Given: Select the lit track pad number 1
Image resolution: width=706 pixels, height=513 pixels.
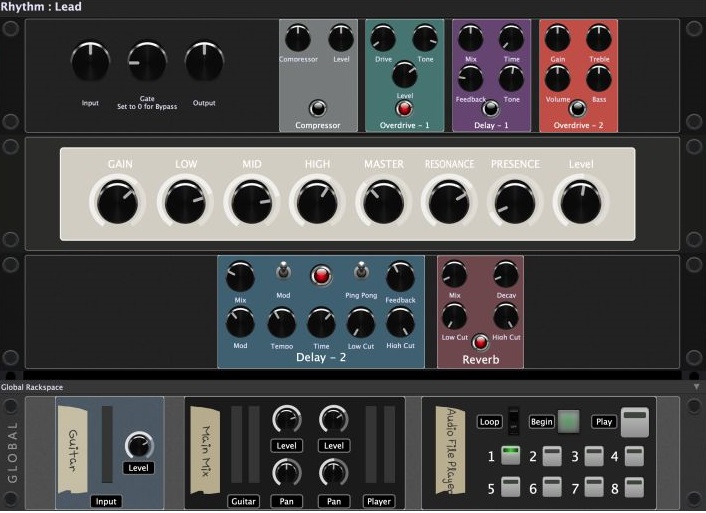Looking at the screenshot, I should pyautogui.click(x=511, y=457).
